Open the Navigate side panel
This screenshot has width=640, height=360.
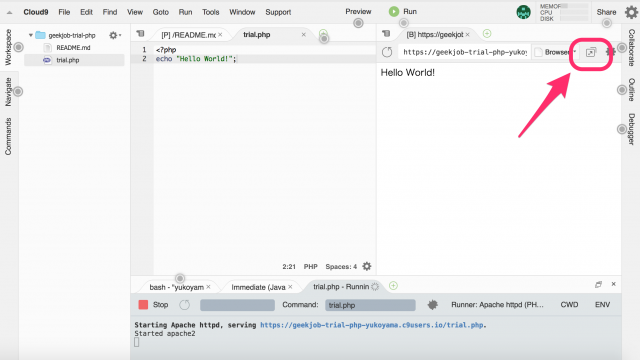(8, 92)
